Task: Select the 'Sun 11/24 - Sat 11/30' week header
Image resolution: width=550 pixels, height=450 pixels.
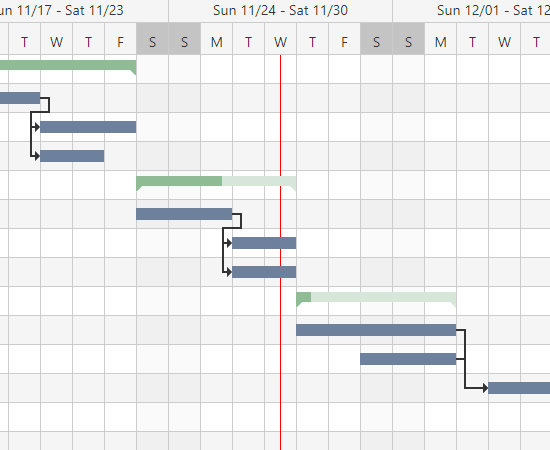Action: coord(280,11)
